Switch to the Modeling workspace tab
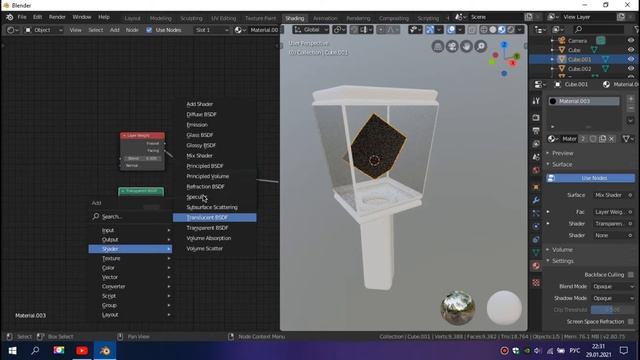 point(160,18)
